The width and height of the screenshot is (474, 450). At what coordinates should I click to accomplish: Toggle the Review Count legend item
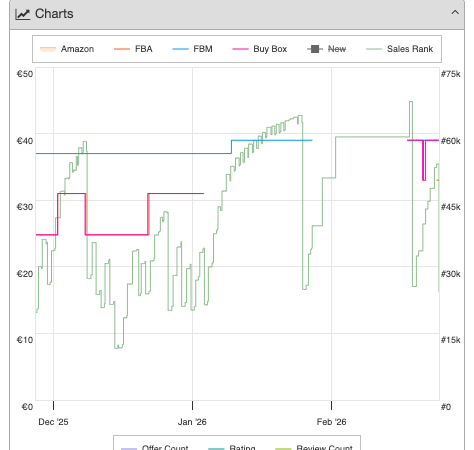pyautogui.click(x=314, y=447)
